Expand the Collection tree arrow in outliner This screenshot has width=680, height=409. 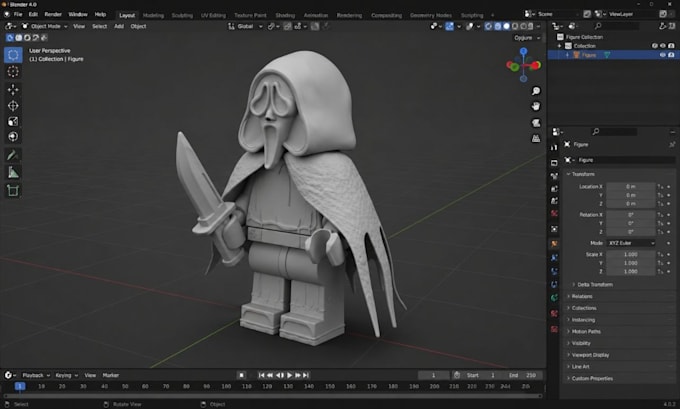(x=559, y=46)
